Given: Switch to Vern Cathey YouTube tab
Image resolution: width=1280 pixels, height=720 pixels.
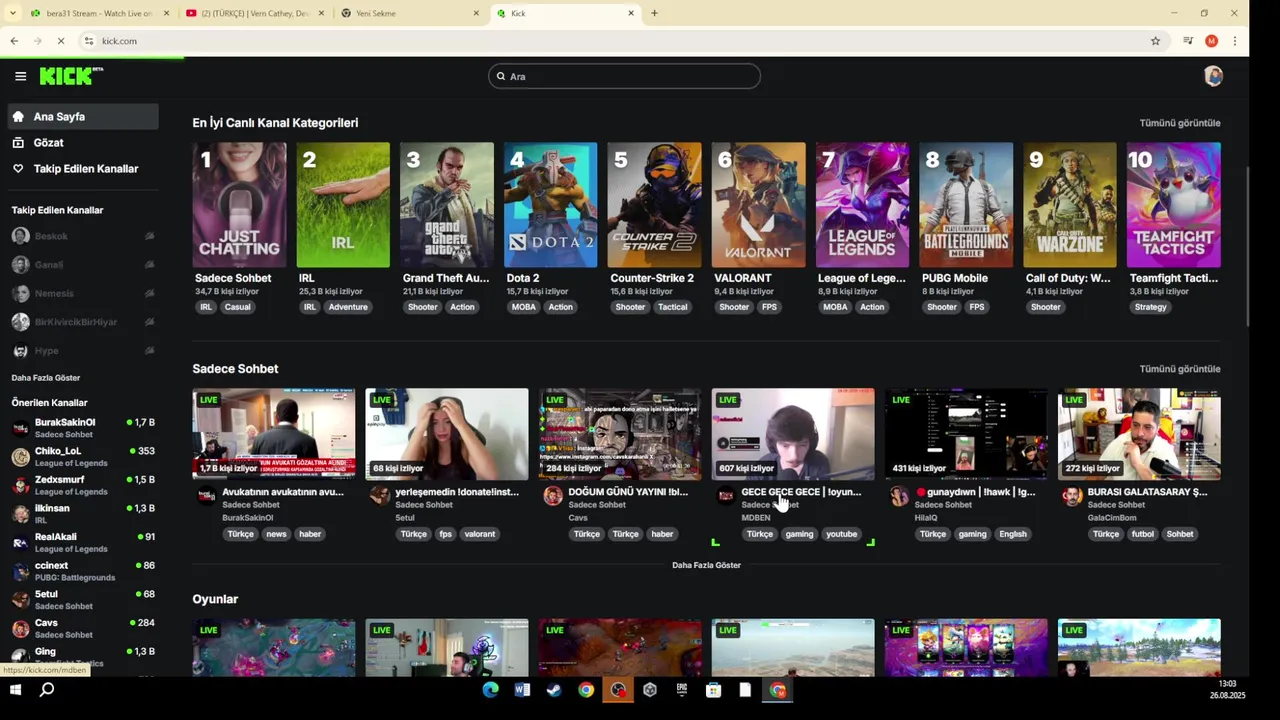Looking at the screenshot, I should [255, 13].
